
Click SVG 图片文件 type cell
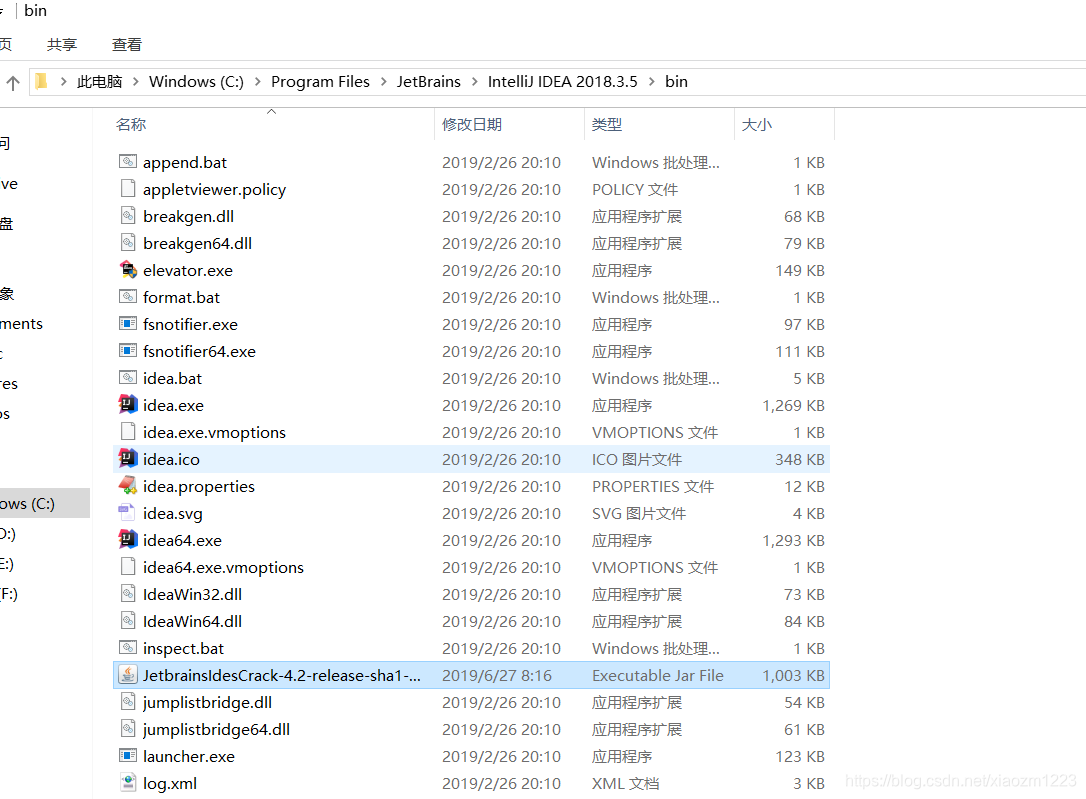(x=639, y=513)
